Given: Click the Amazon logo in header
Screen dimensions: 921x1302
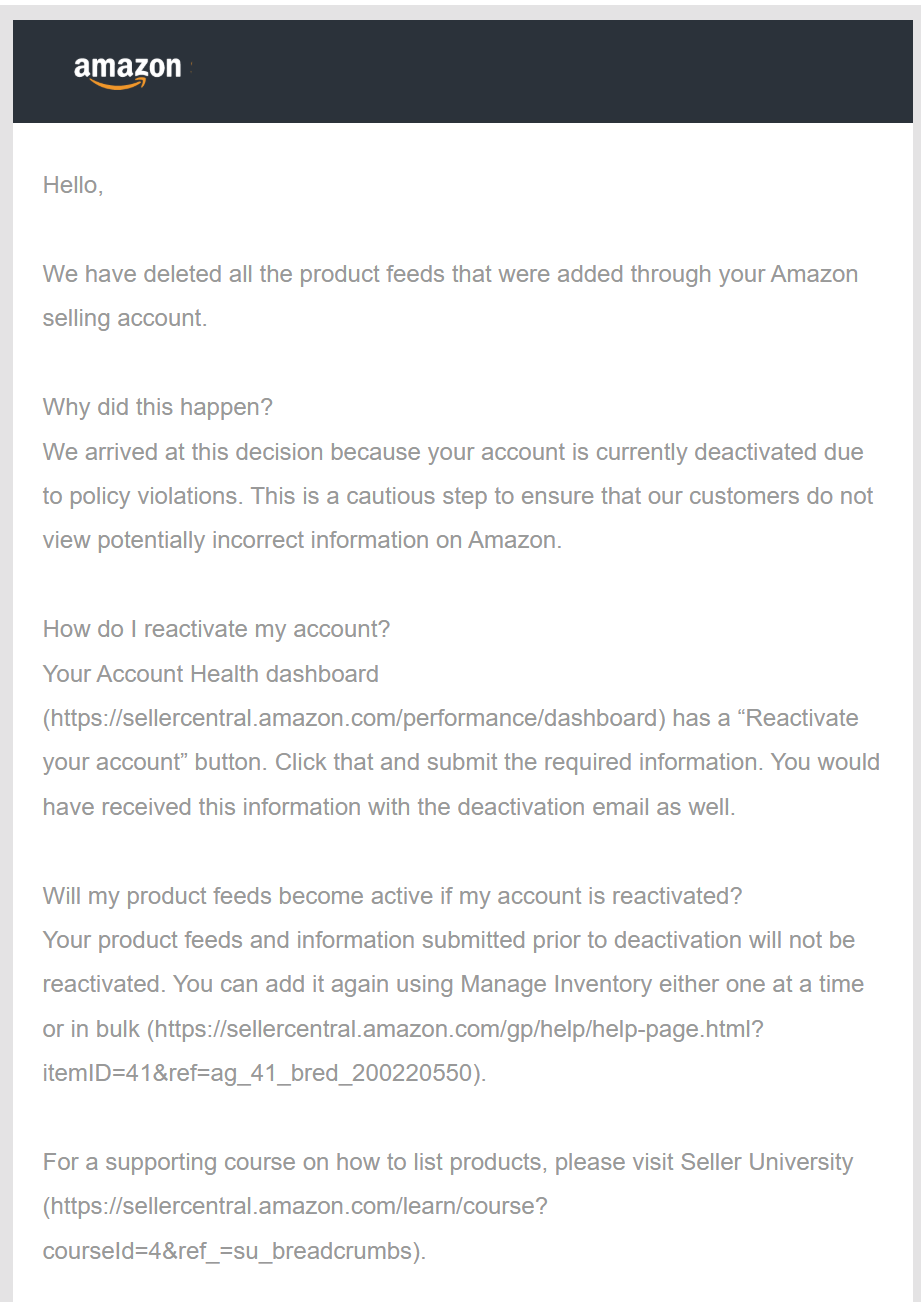Looking at the screenshot, I should (128, 72).
